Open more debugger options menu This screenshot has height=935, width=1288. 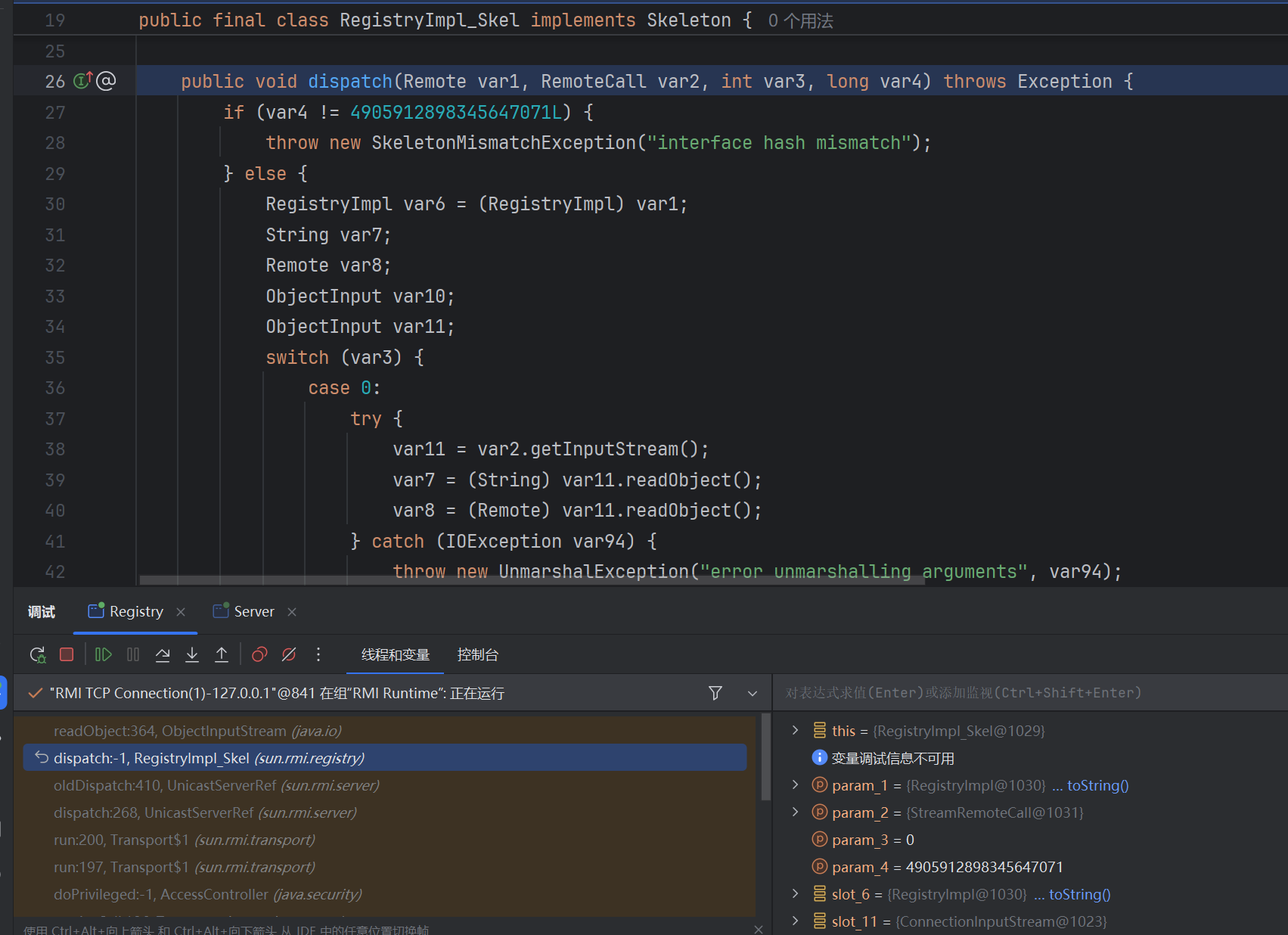(x=318, y=654)
